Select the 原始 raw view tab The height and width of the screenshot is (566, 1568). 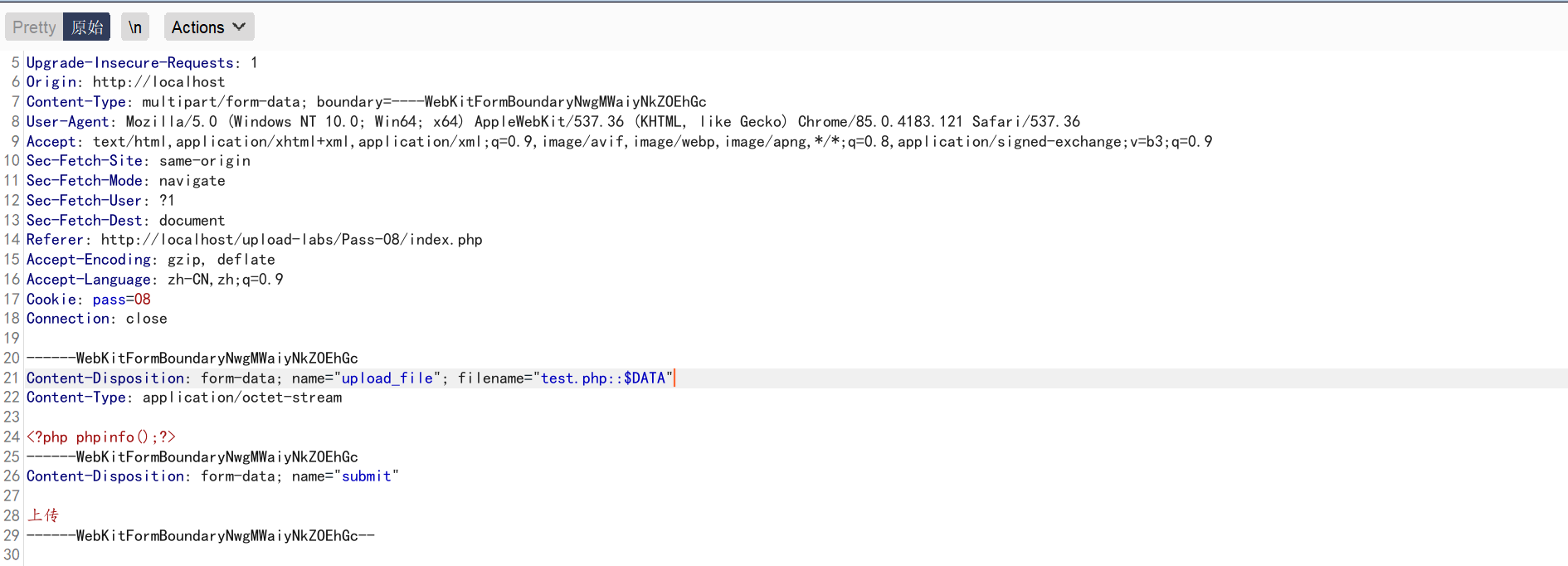(87, 27)
